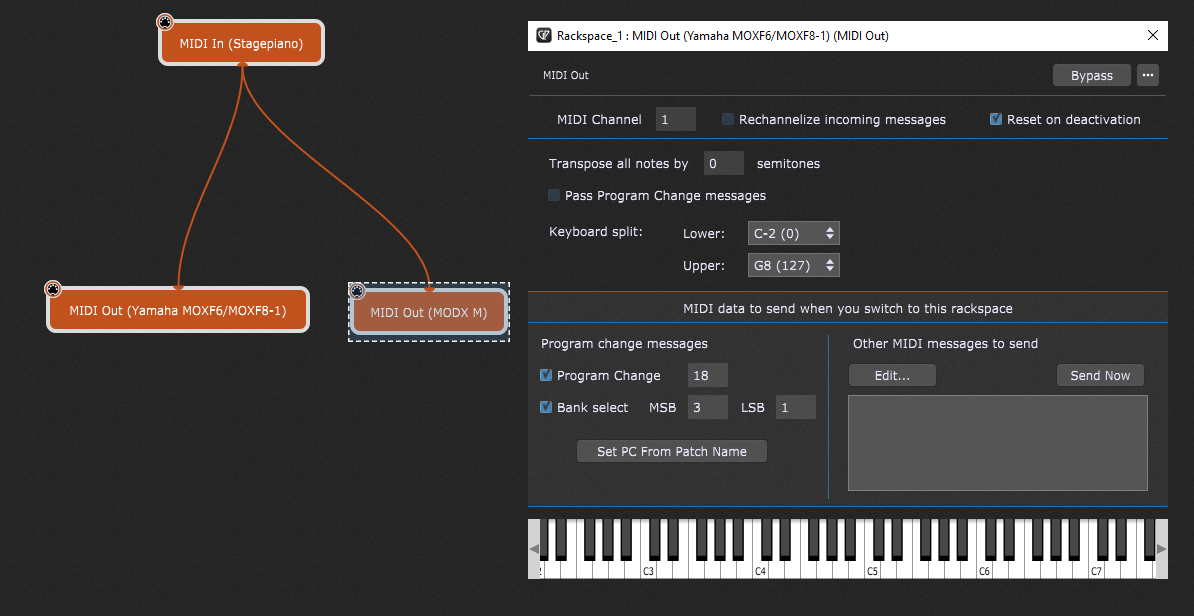Open the three-dots more options menu

point(1147,75)
